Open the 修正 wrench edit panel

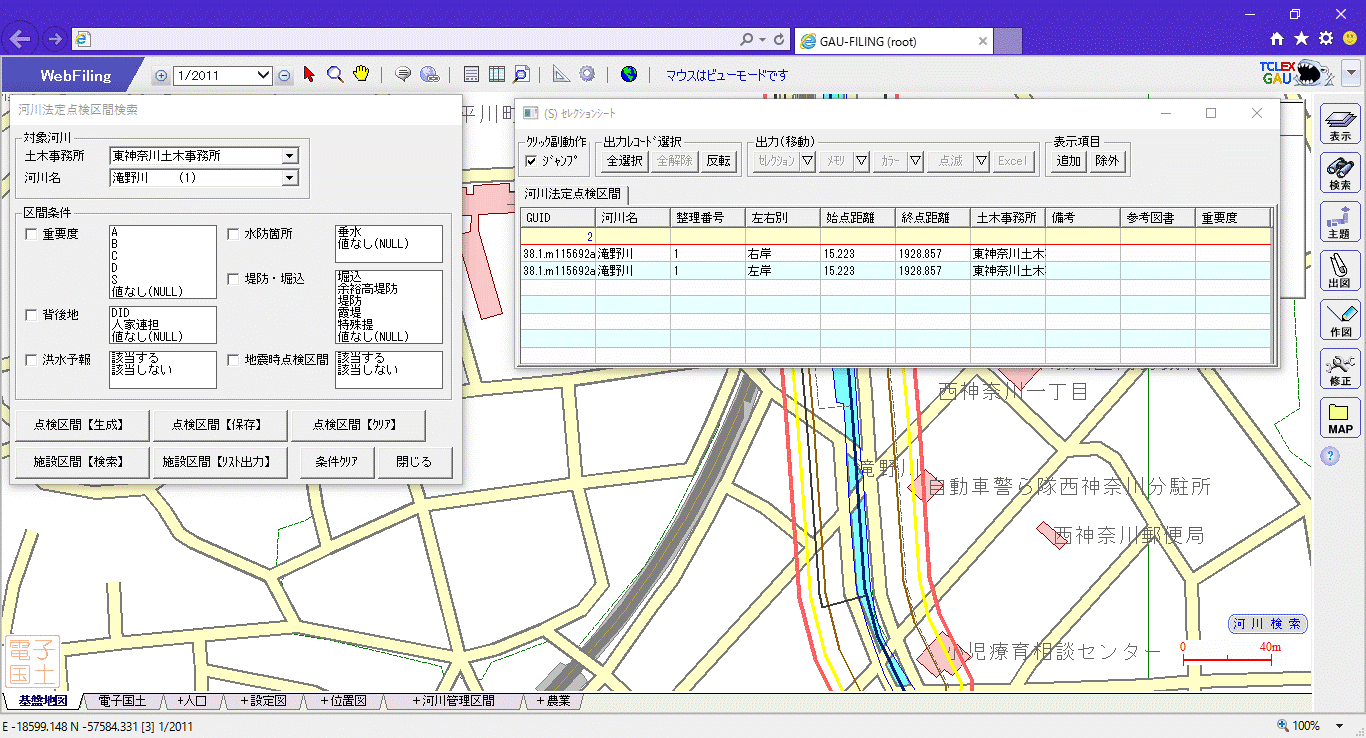coord(1340,369)
